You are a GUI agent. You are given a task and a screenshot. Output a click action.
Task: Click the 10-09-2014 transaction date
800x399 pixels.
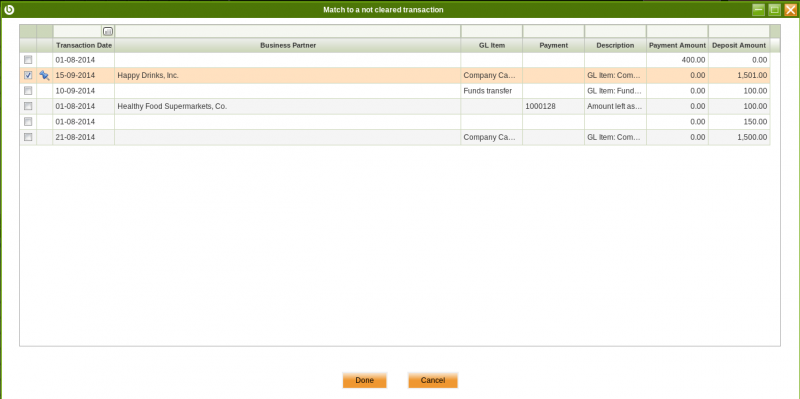click(x=76, y=91)
